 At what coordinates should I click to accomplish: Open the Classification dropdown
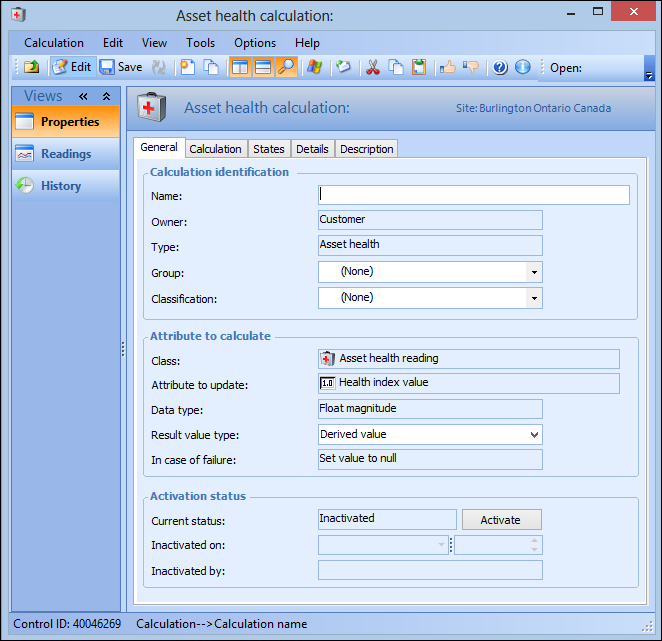click(534, 298)
